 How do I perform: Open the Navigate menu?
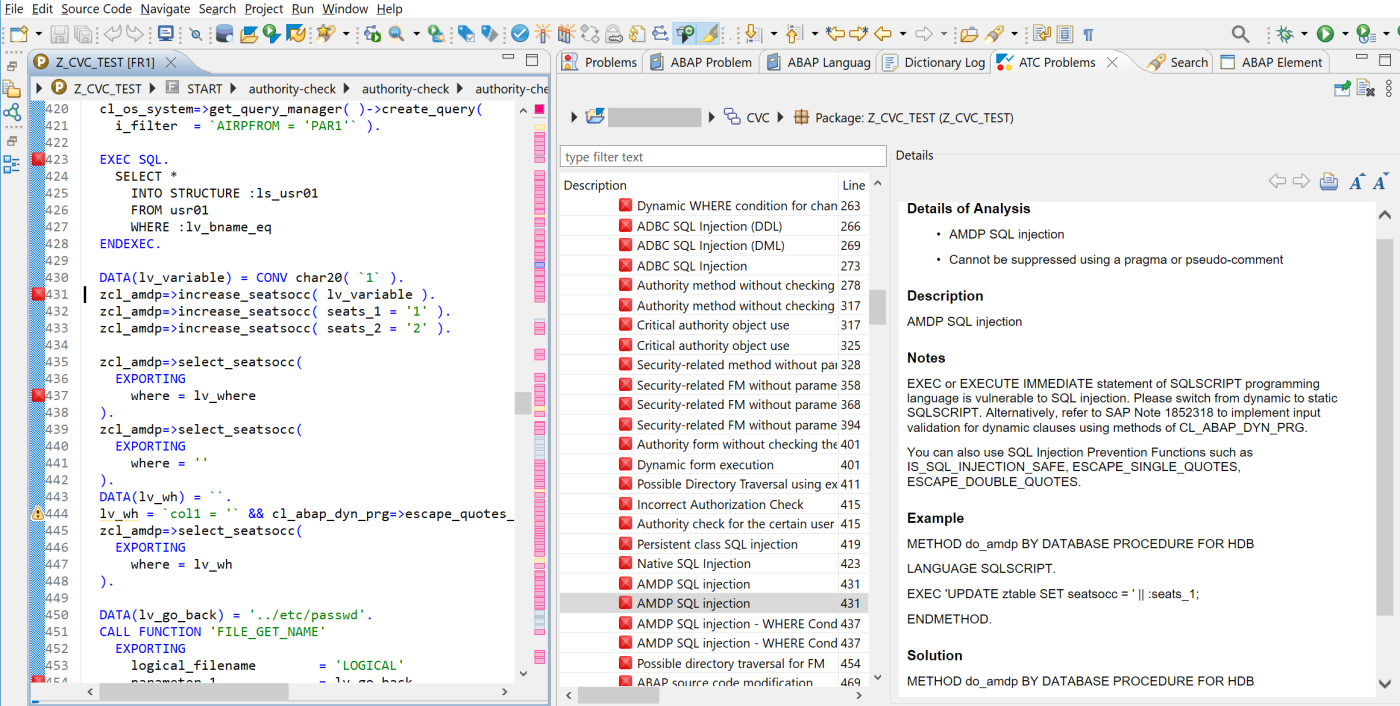165,9
